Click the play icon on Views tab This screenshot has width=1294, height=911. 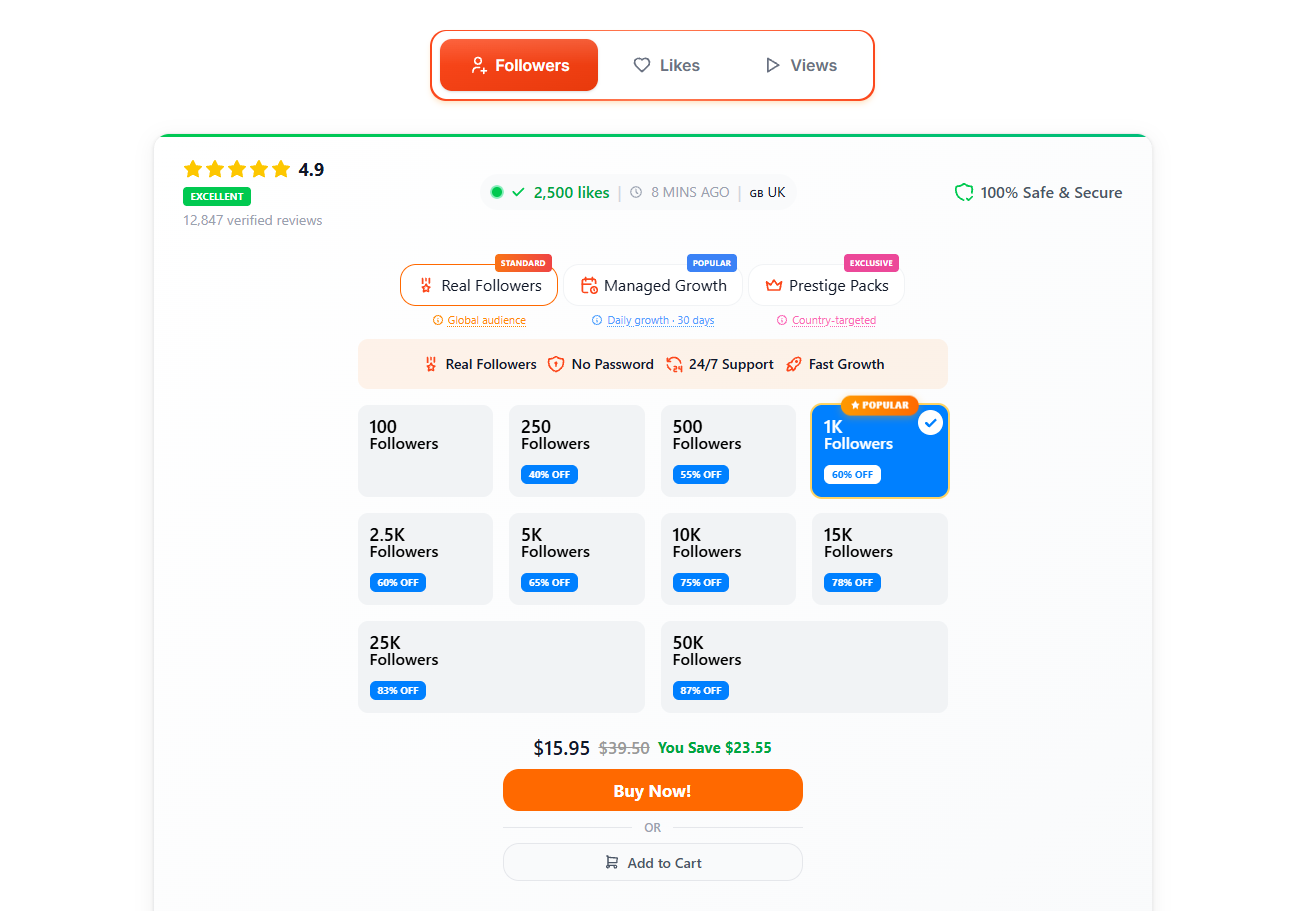click(x=772, y=65)
